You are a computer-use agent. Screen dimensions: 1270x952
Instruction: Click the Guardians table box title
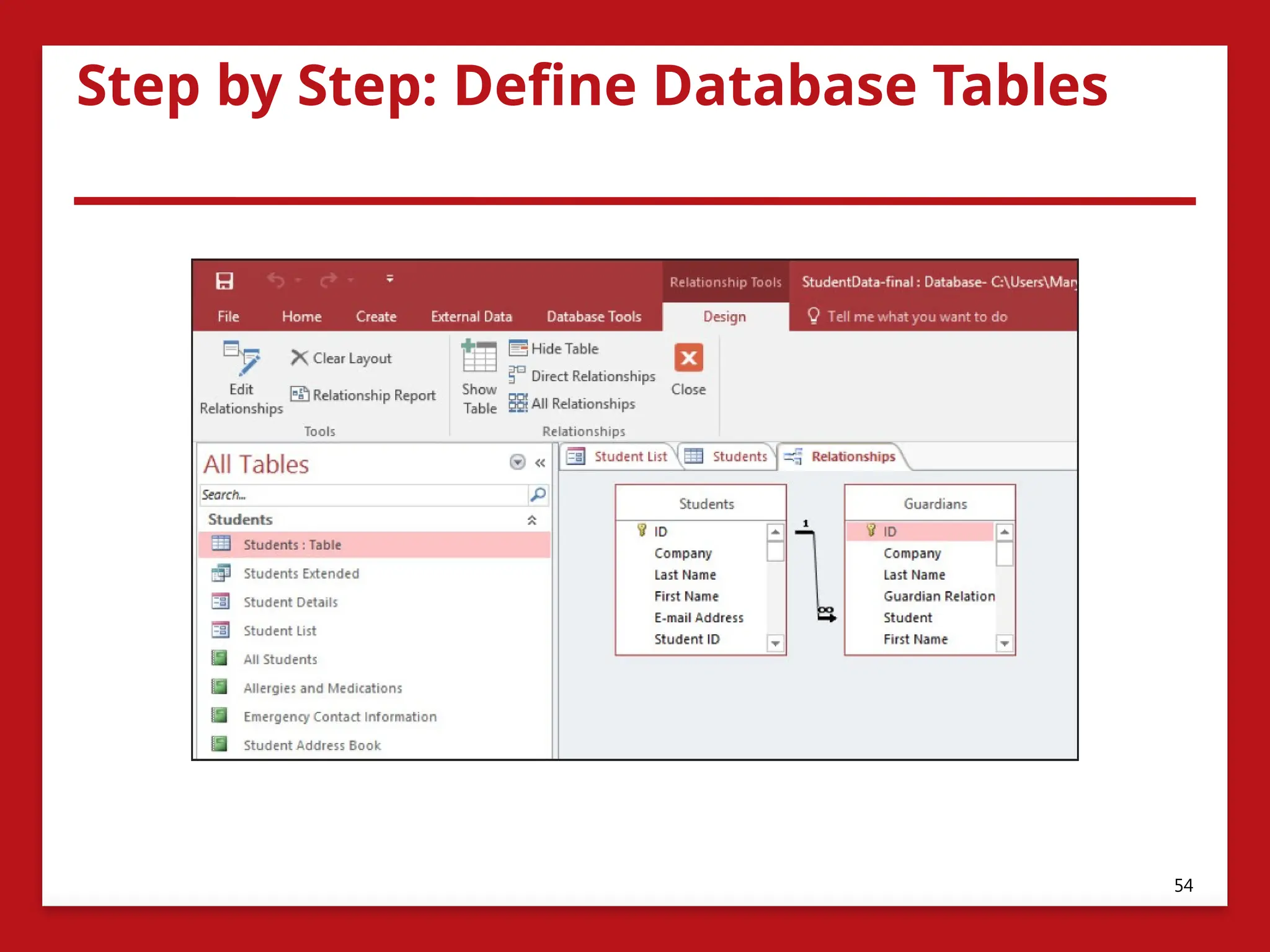point(935,504)
